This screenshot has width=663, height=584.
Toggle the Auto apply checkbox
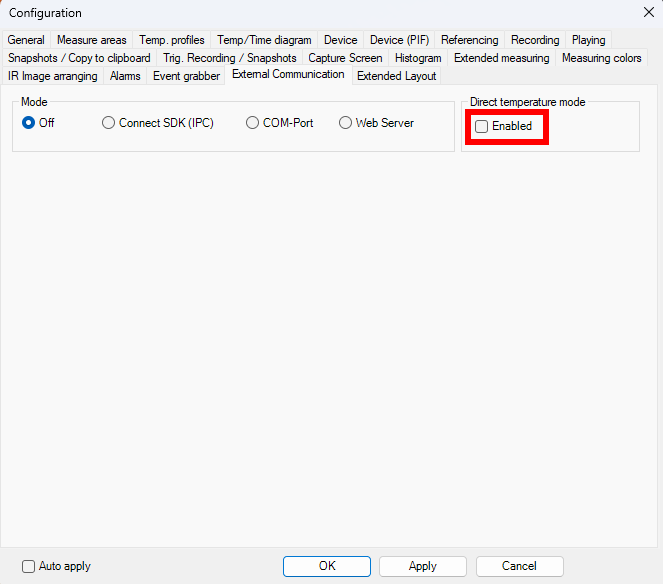28,566
